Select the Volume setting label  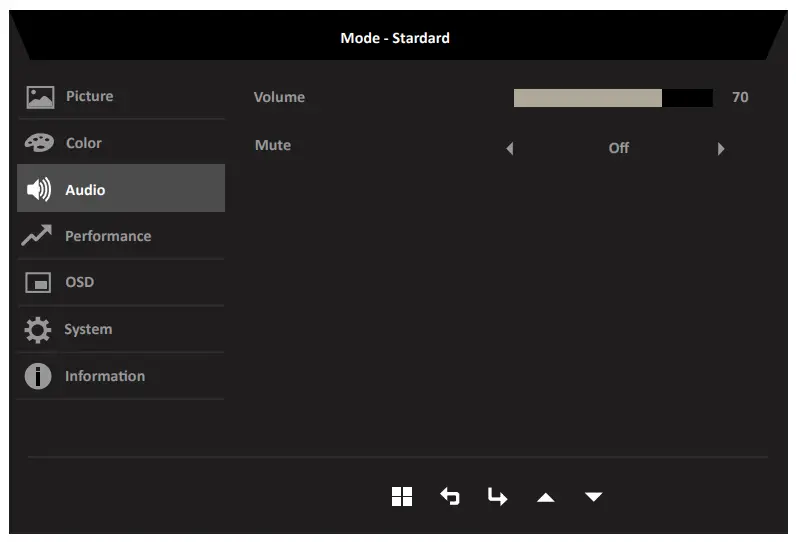pos(279,97)
